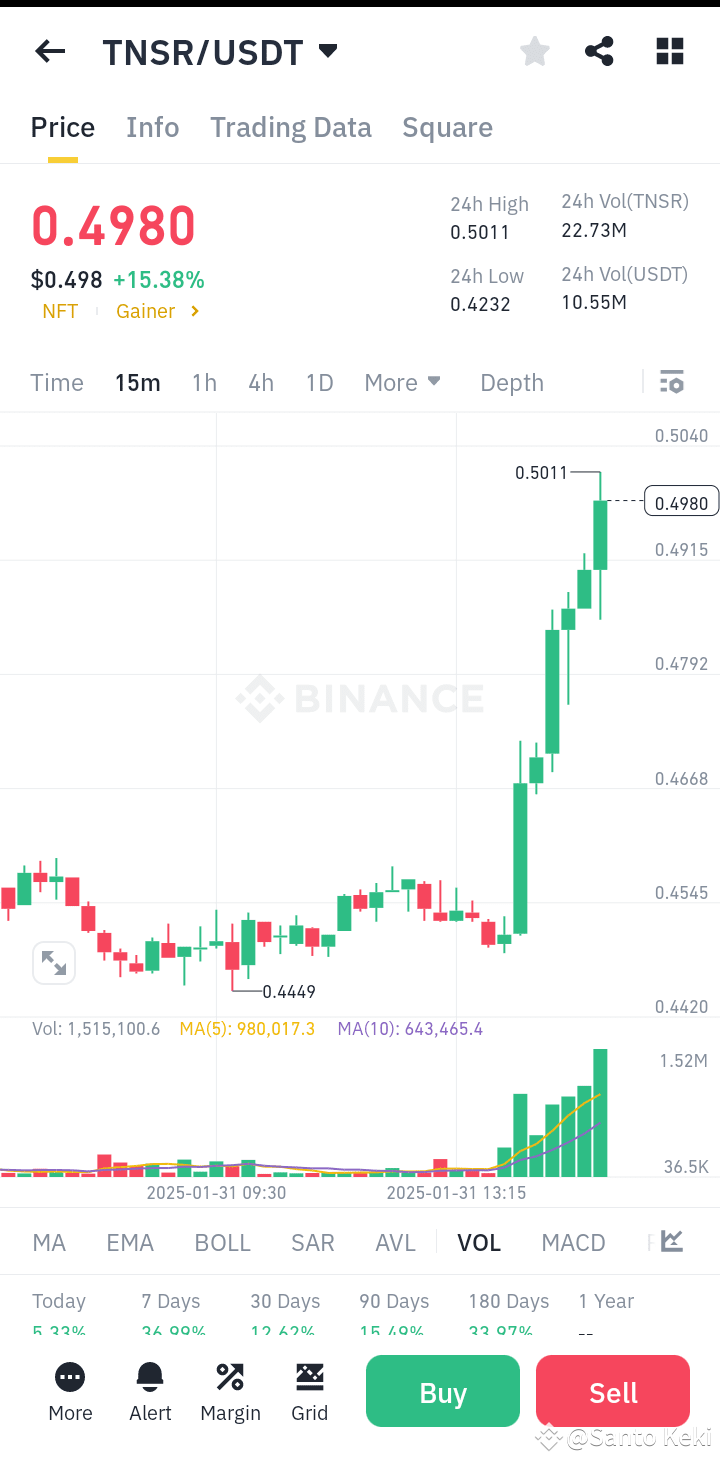Open Margin trading via the Margin icon

pos(230,1390)
